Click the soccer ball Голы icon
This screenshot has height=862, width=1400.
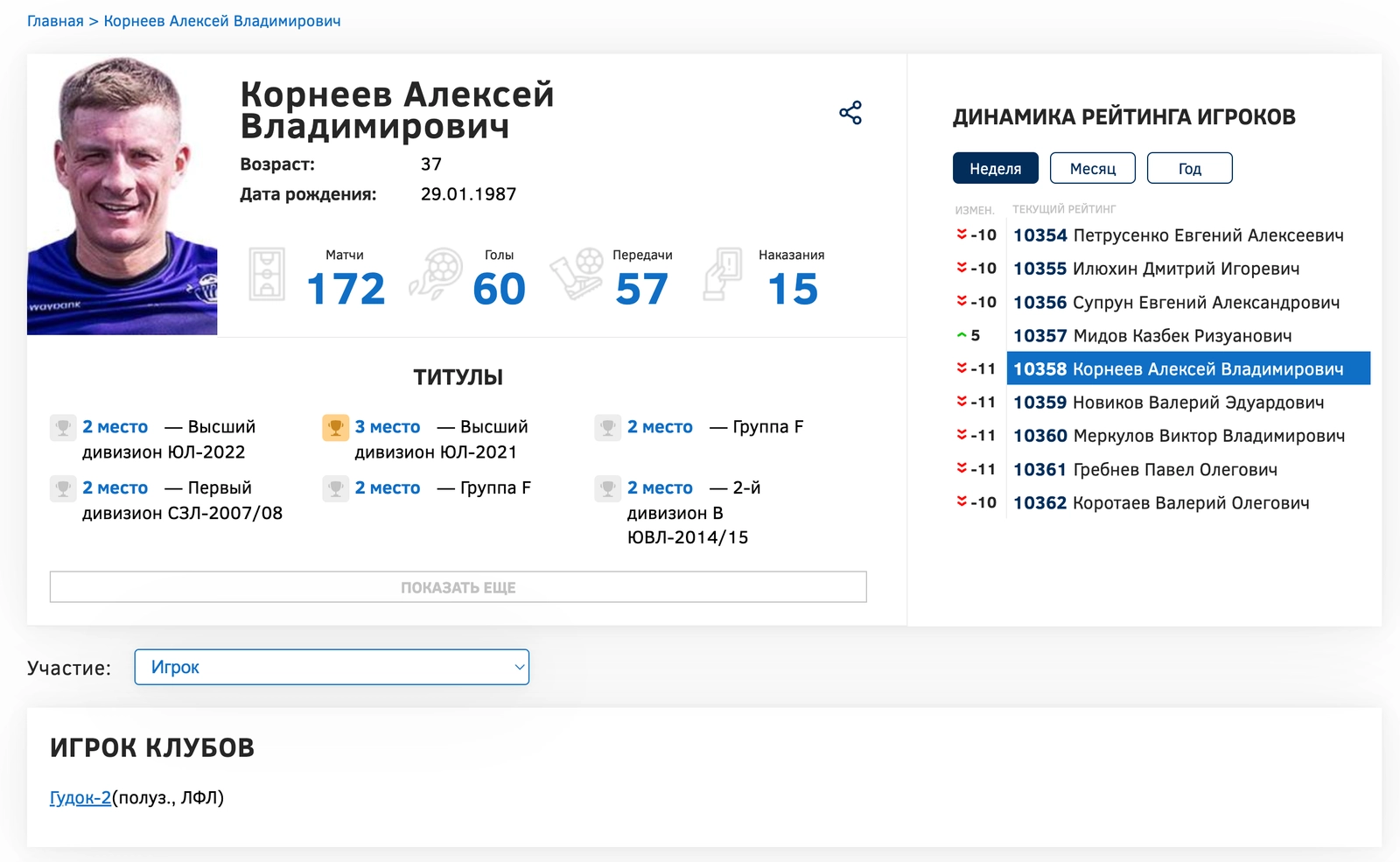pos(436,274)
